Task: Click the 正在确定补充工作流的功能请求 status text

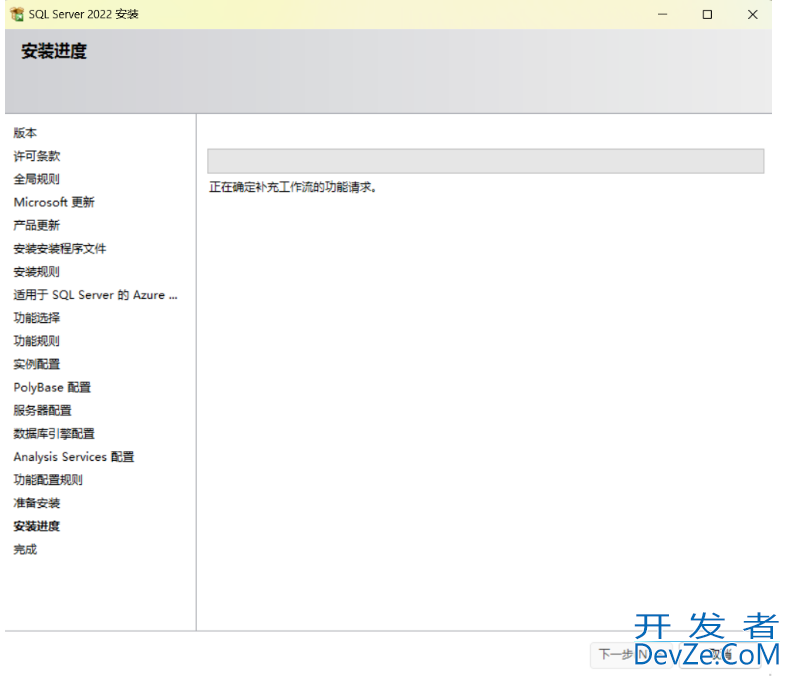Action: pyautogui.click(x=293, y=188)
